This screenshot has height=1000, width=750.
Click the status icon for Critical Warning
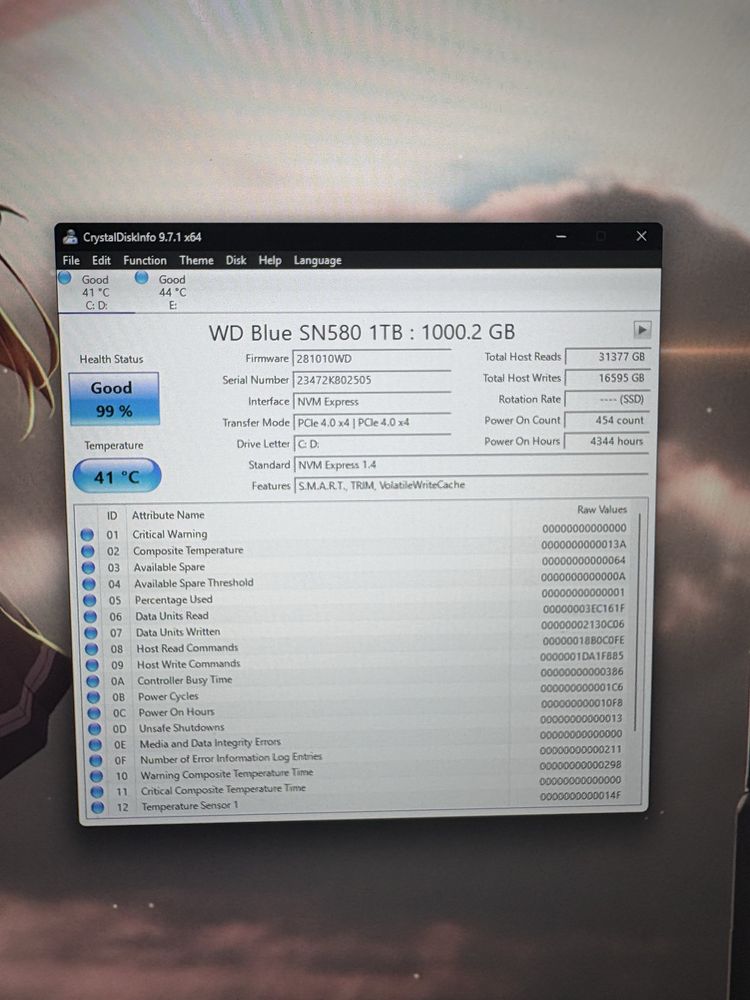[87, 534]
